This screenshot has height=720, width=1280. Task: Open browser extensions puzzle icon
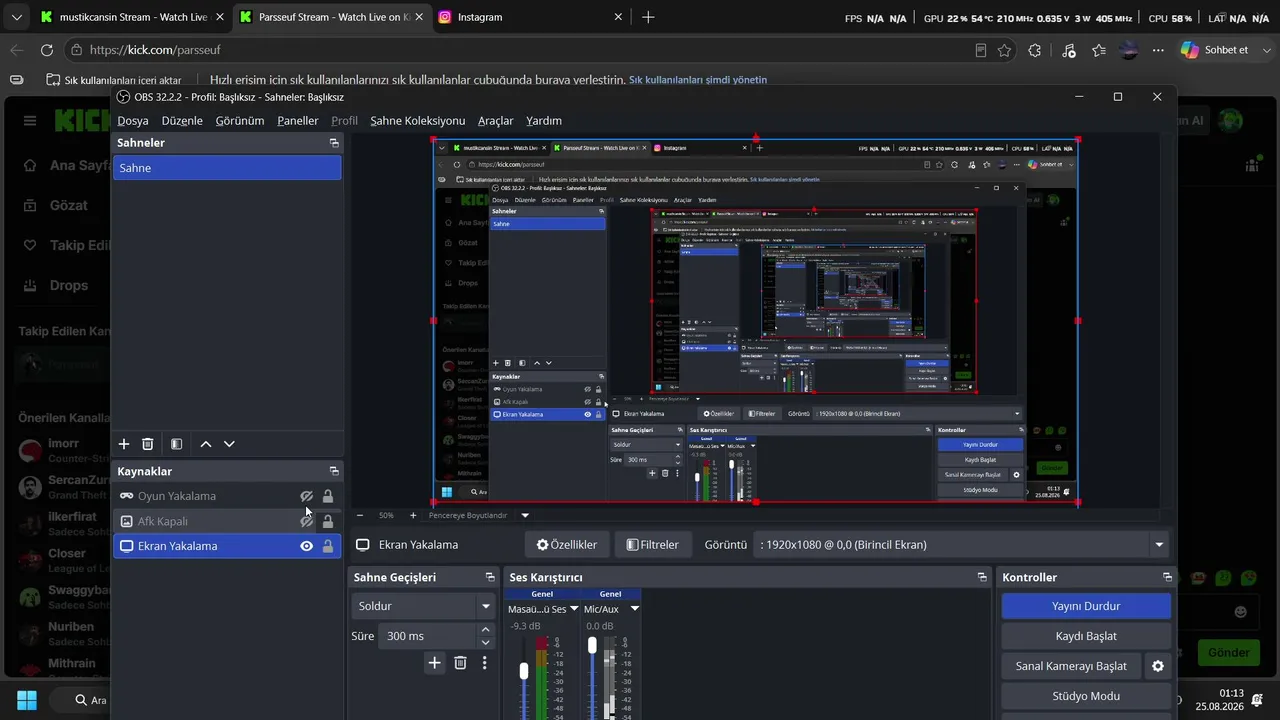point(1035,50)
